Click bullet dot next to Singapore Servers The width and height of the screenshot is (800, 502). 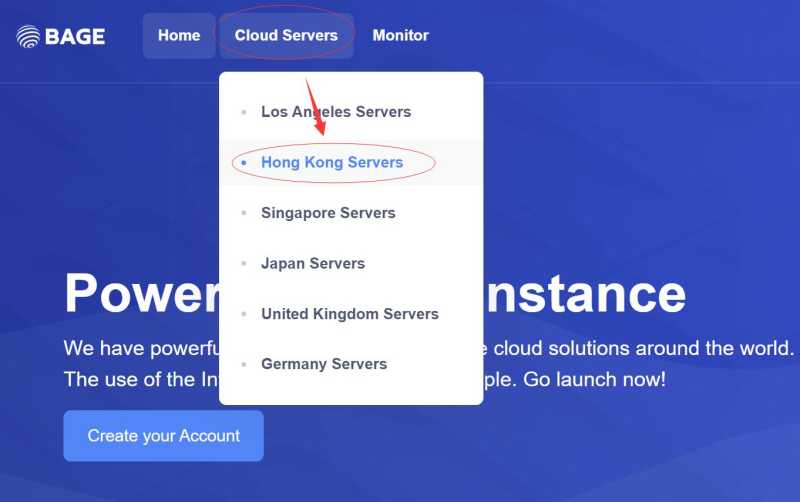[243, 213]
